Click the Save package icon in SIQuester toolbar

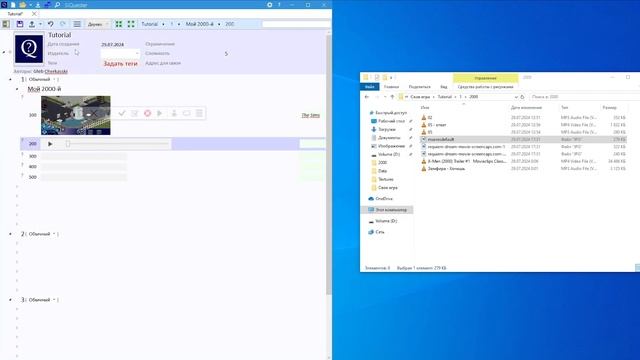(x=20, y=24)
